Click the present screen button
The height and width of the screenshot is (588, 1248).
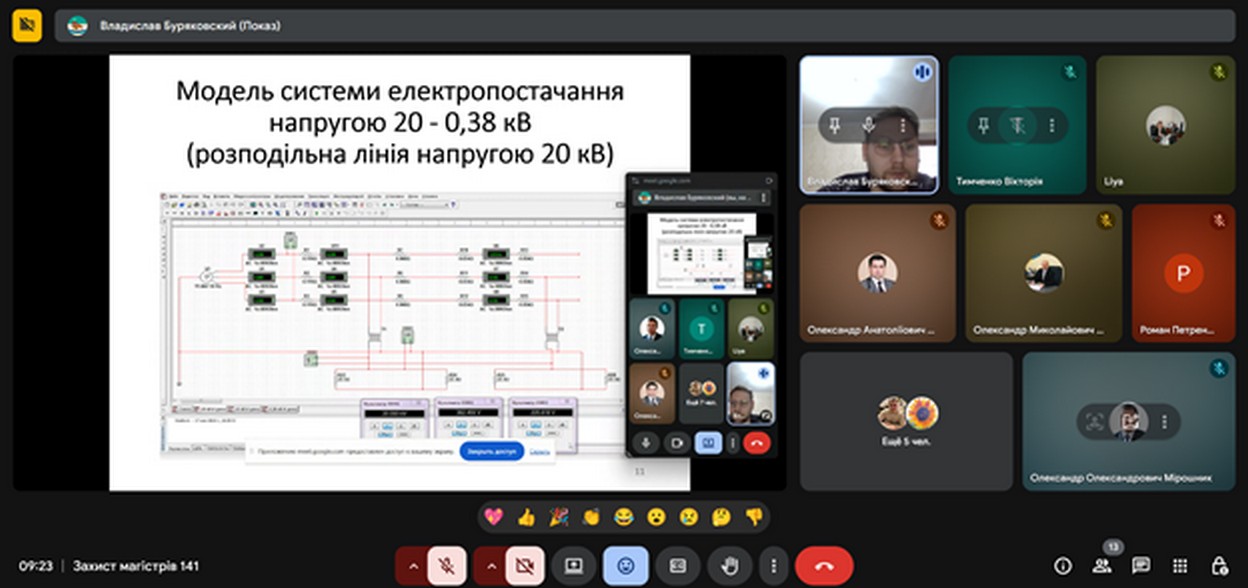(574, 566)
